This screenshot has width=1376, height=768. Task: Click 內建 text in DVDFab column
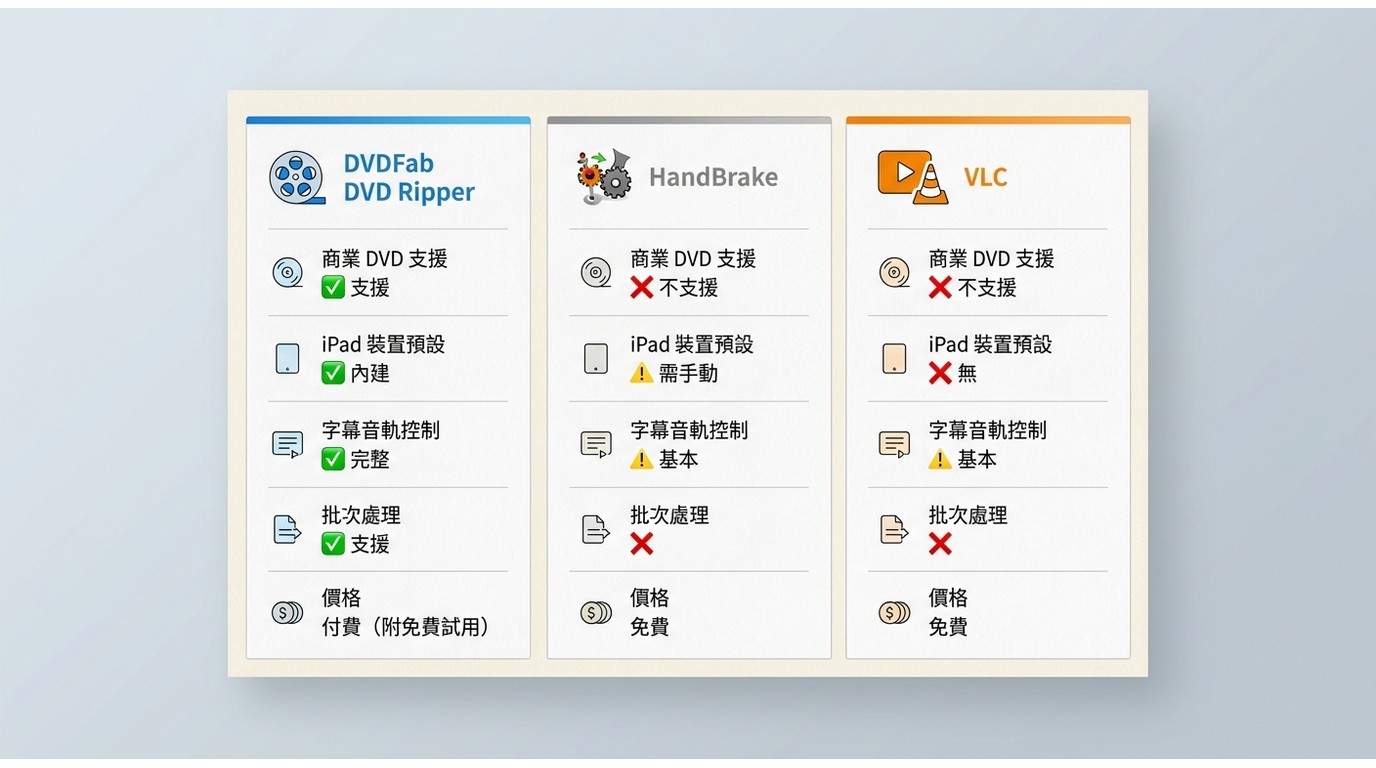click(370, 373)
